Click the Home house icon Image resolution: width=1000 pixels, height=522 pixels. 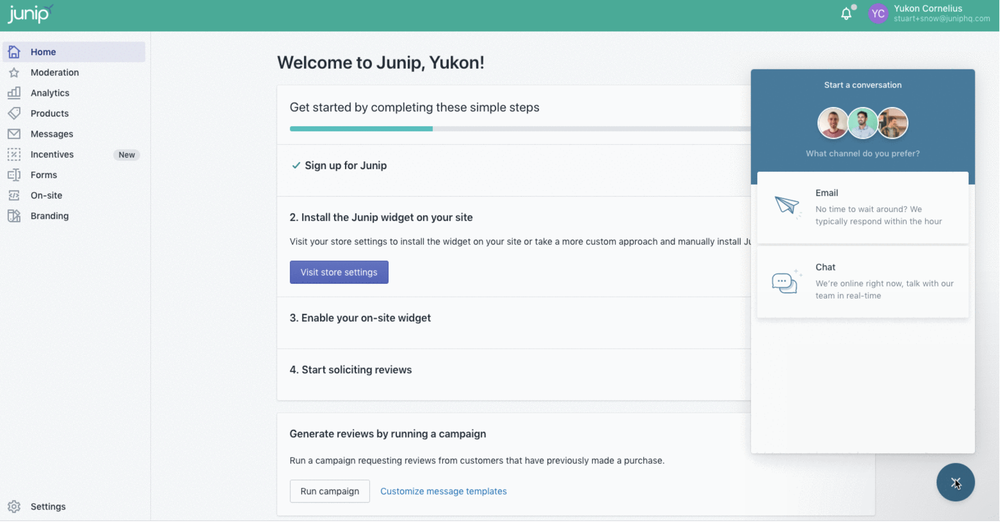[x=14, y=52]
